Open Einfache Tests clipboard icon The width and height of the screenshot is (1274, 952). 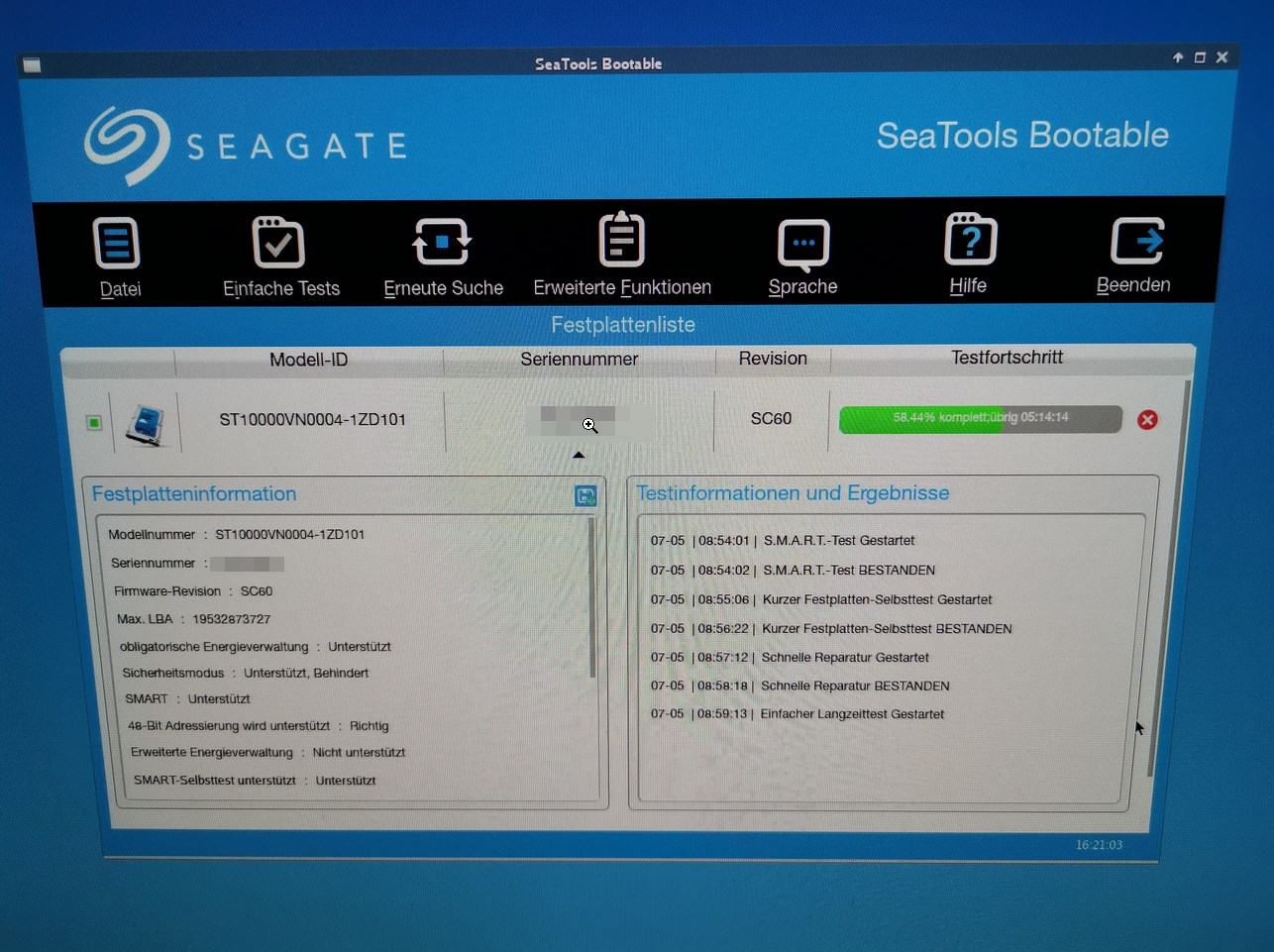click(278, 242)
